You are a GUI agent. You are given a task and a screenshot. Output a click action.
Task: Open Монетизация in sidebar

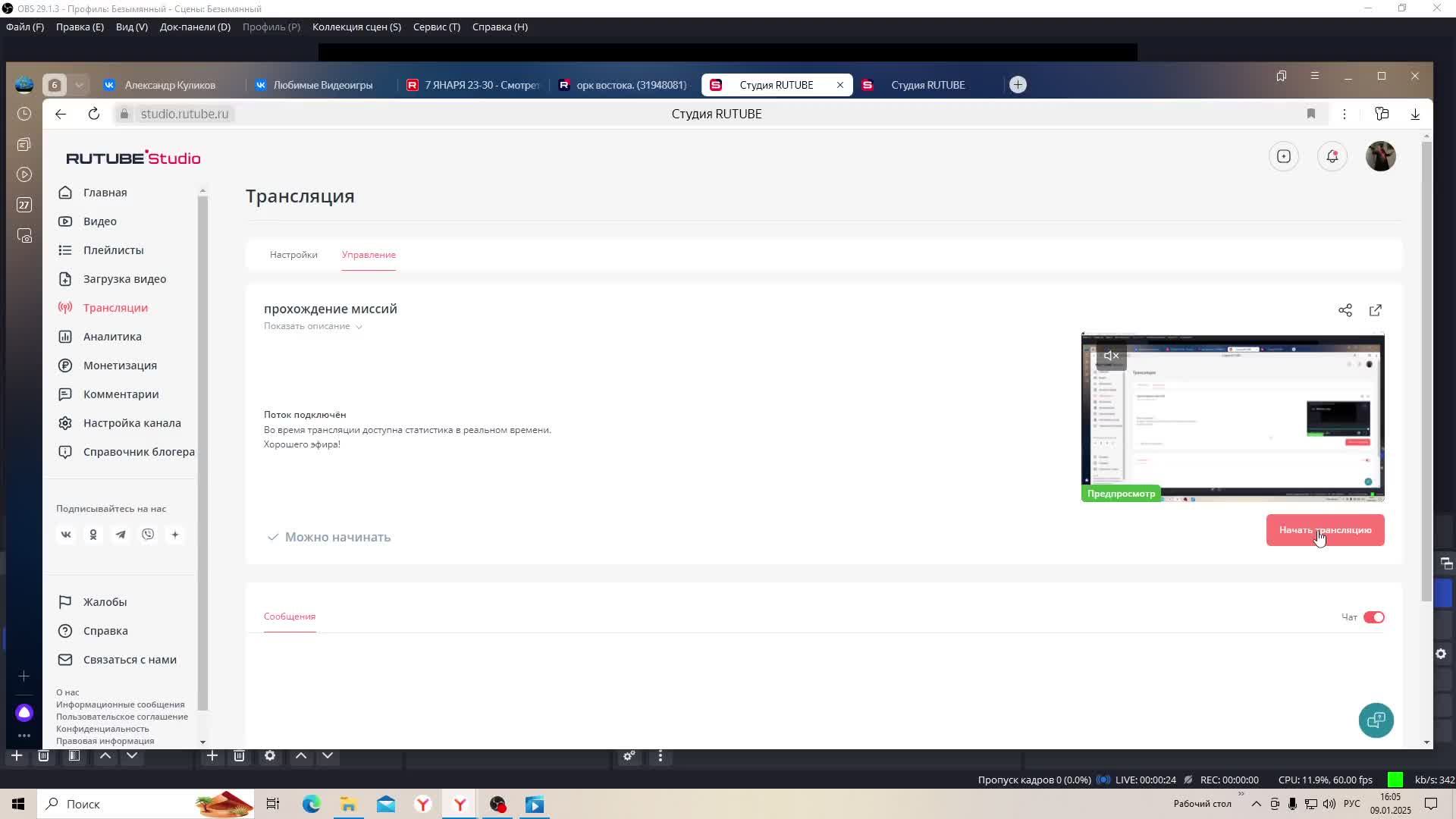coord(108,366)
